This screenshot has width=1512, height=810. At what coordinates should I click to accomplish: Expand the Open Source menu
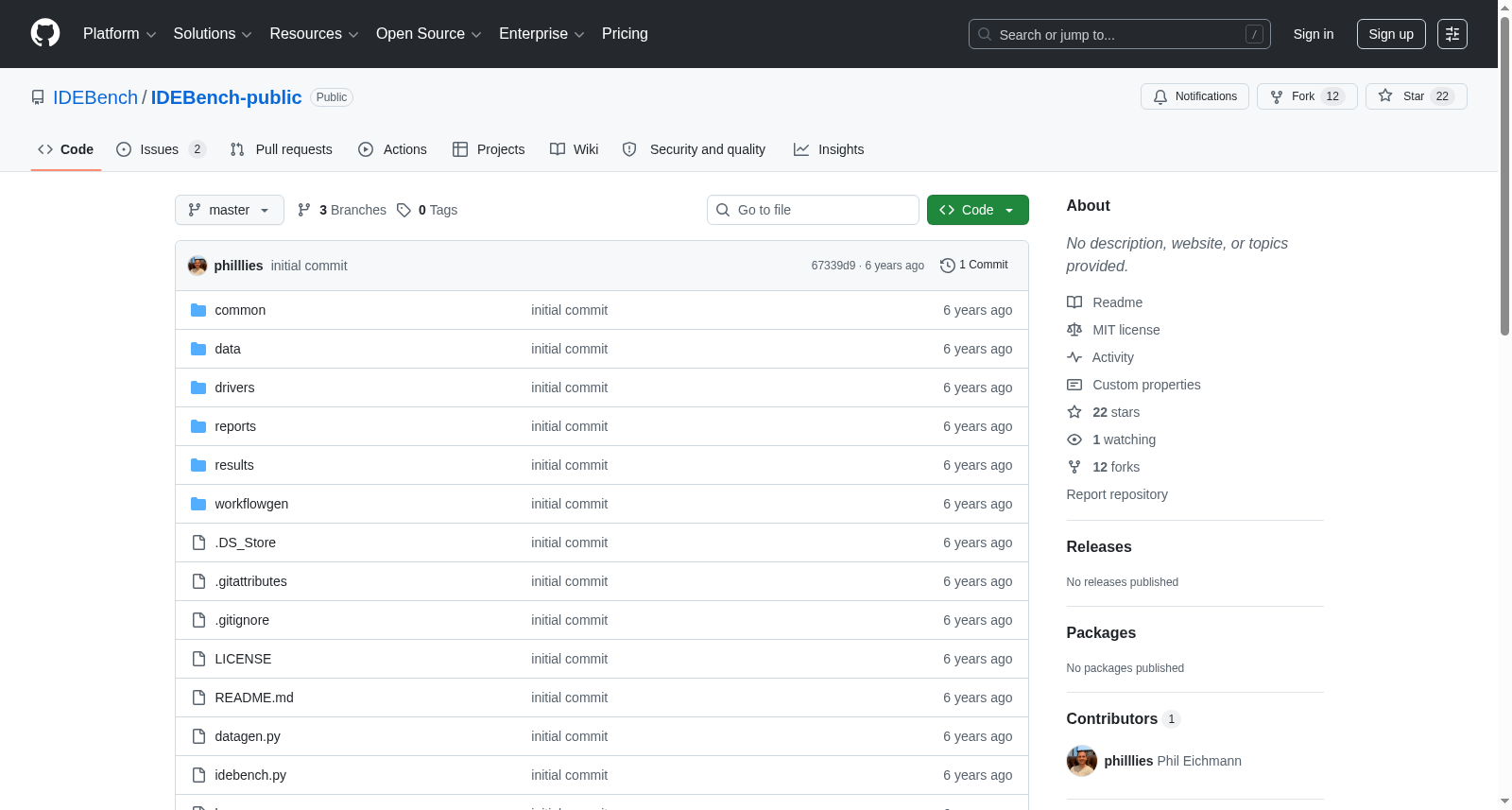tap(428, 34)
